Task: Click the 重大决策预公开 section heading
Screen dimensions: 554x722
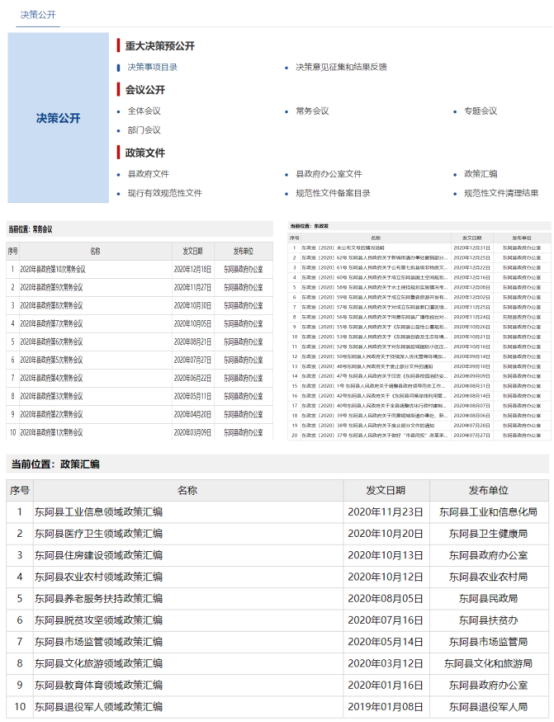Action: 160,46
